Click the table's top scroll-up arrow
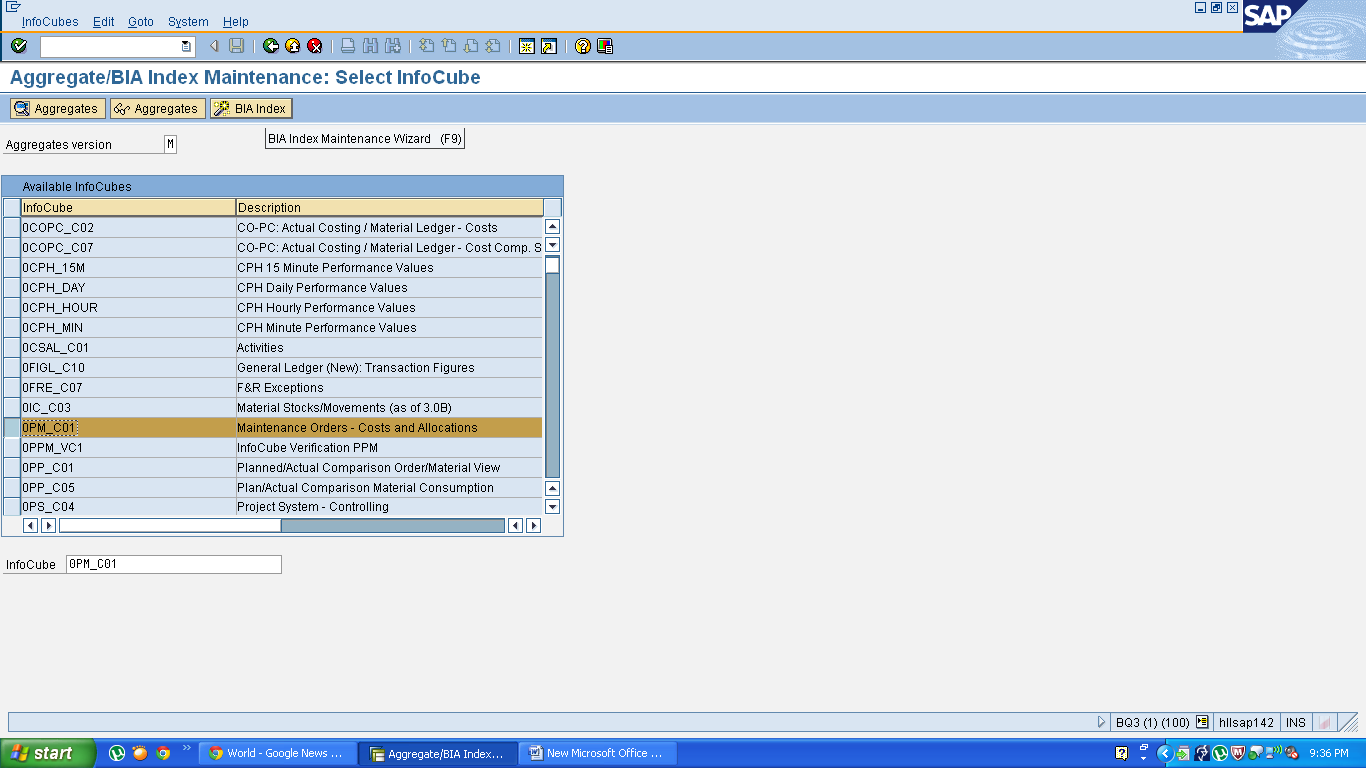Screen dimensions: 1366x768 (552, 227)
